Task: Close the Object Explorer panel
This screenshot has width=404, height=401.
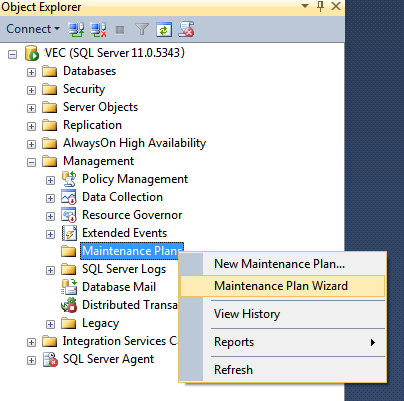Action: [336, 6]
